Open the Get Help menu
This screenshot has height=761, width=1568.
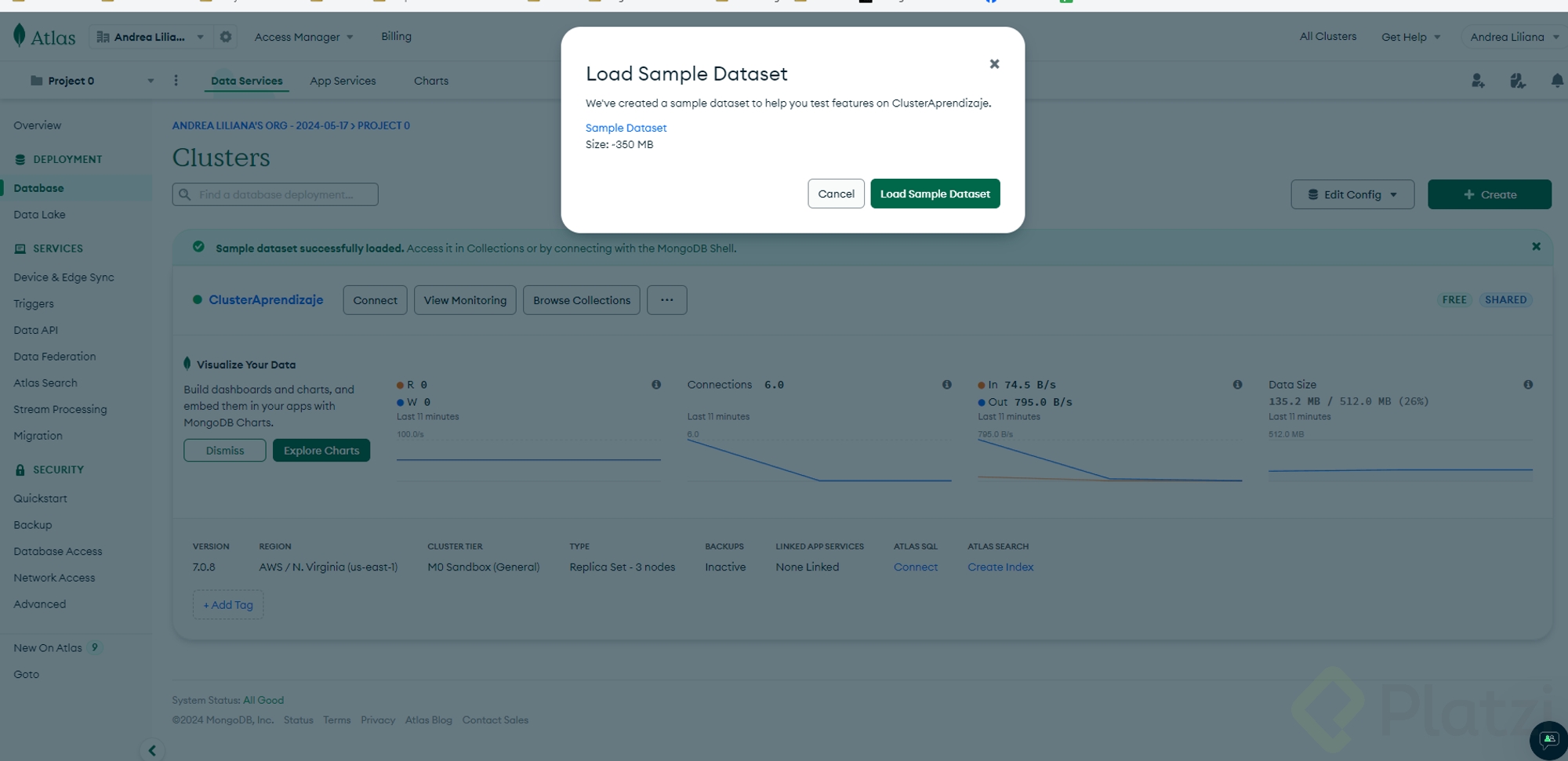(1410, 37)
